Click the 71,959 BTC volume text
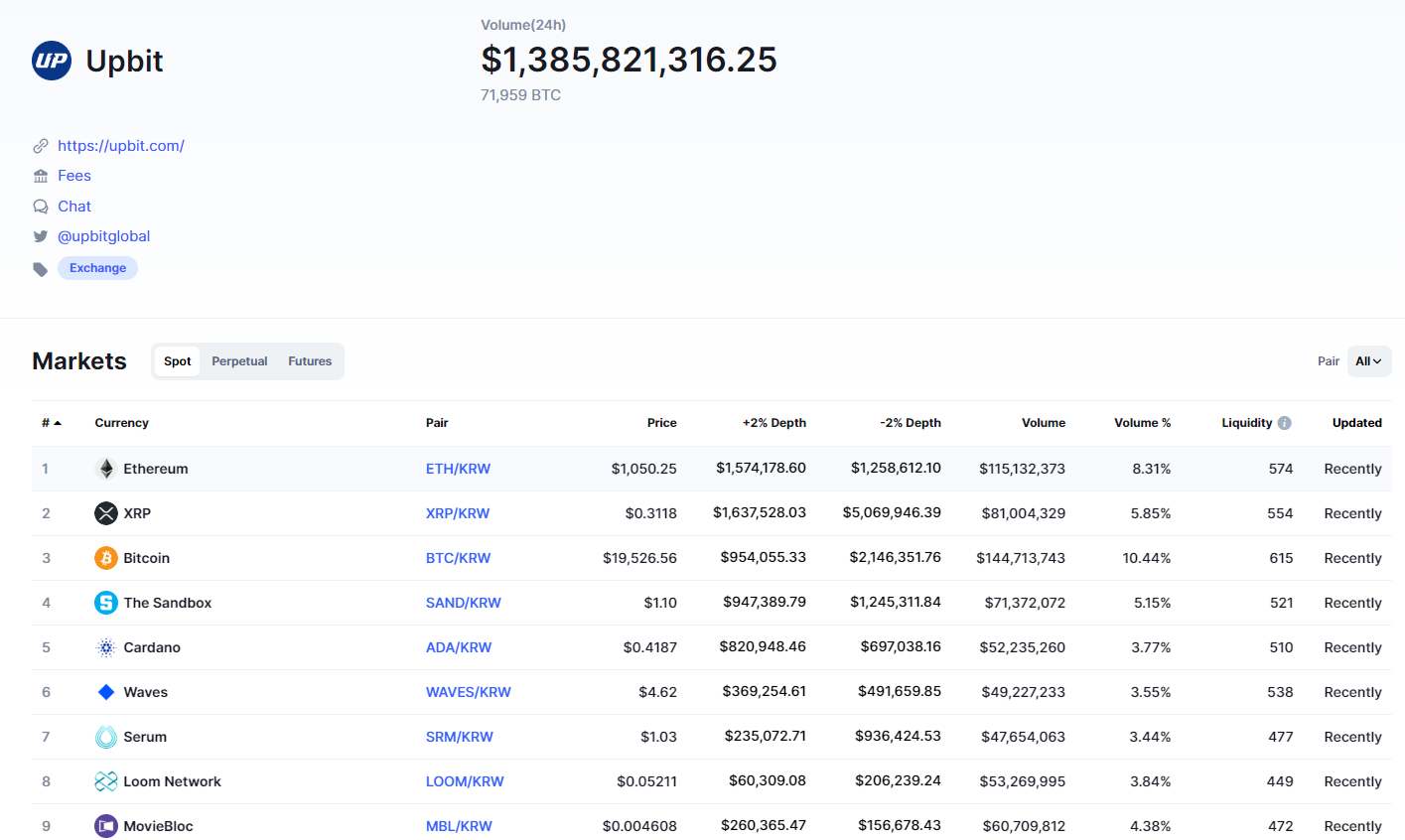This screenshot has width=1405, height=840. [x=521, y=95]
